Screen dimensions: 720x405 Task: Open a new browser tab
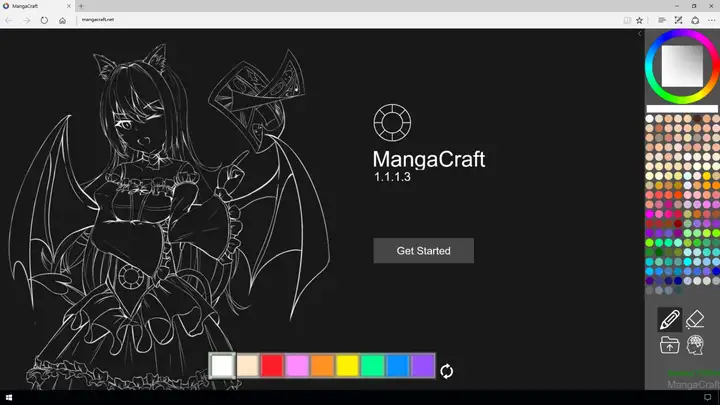point(81,6)
